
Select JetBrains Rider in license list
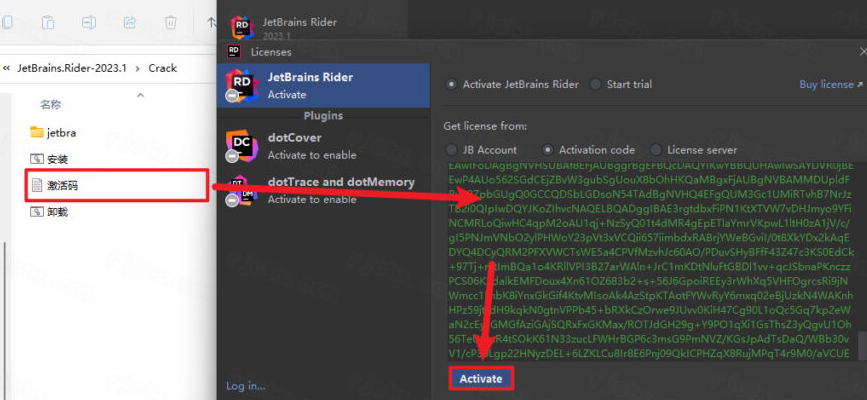(x=323, y=85)
